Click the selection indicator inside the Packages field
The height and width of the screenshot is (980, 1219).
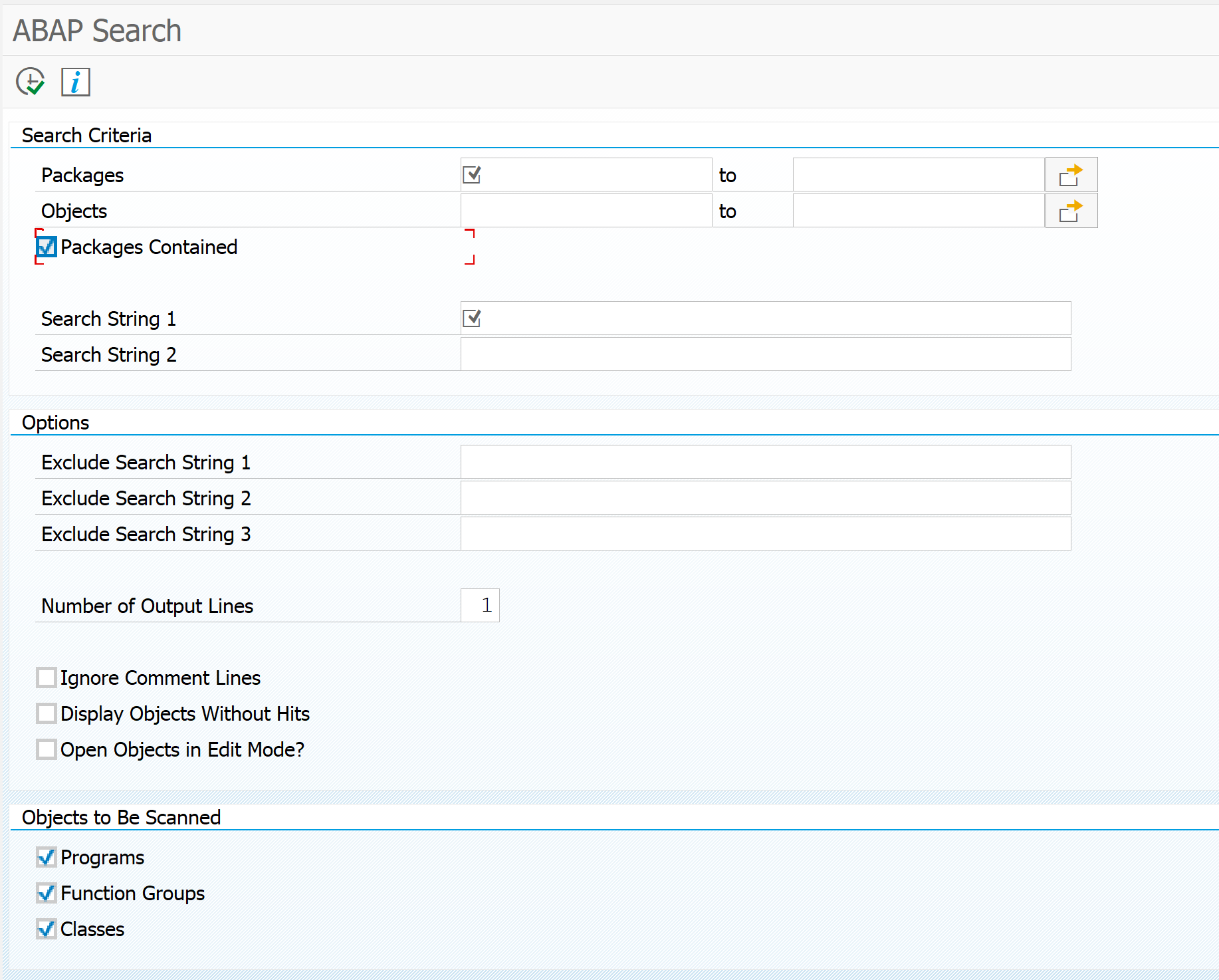tap(472, 174)
